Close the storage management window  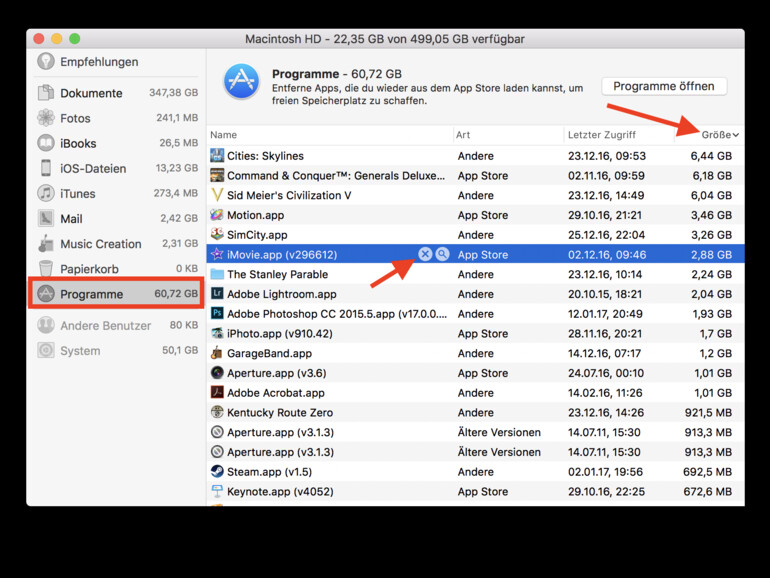pyautogui.click(x=39, y=39)
